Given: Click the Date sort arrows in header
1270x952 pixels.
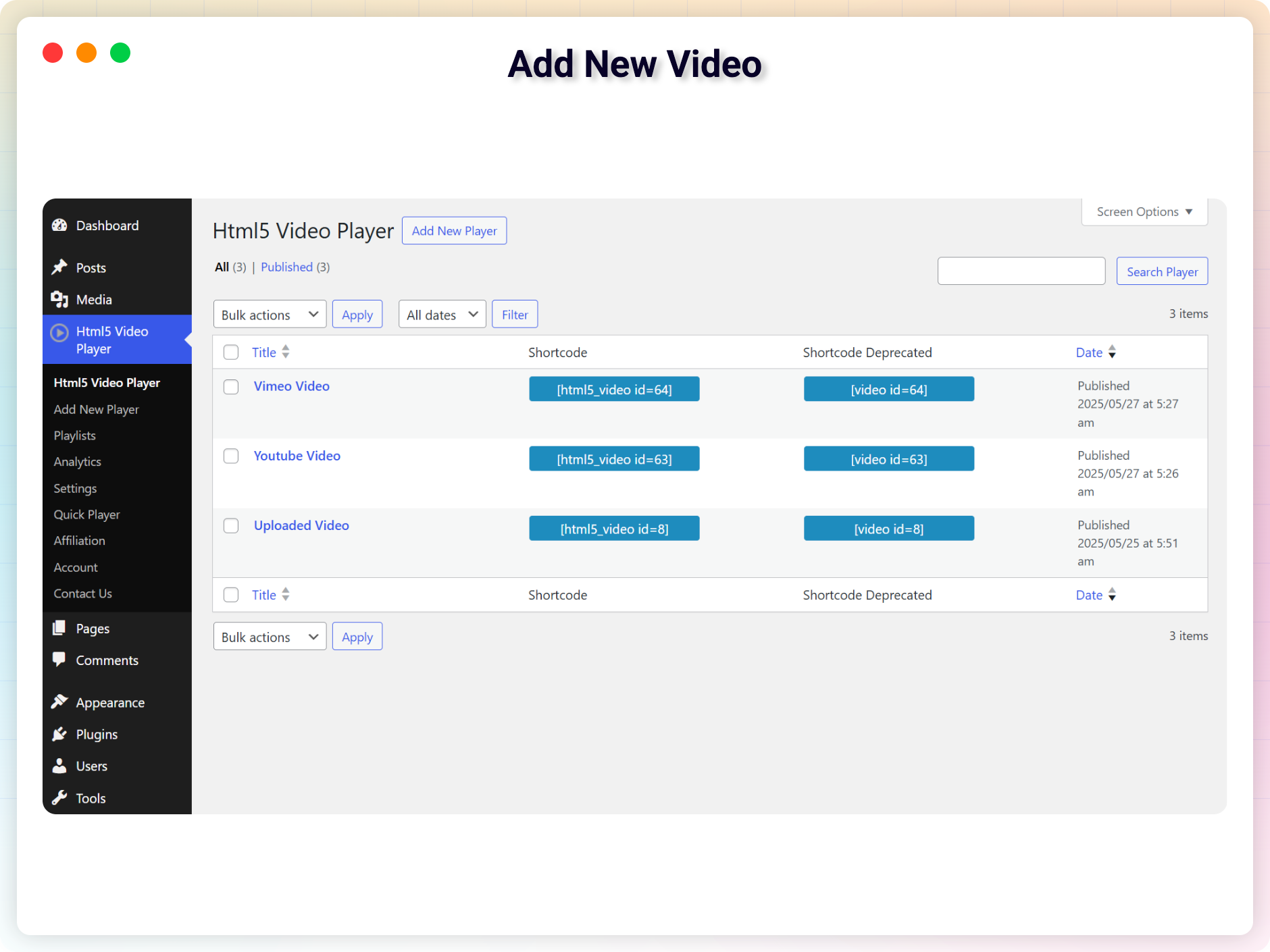Looking at the screenshot, I should [x=1112, y=352].
